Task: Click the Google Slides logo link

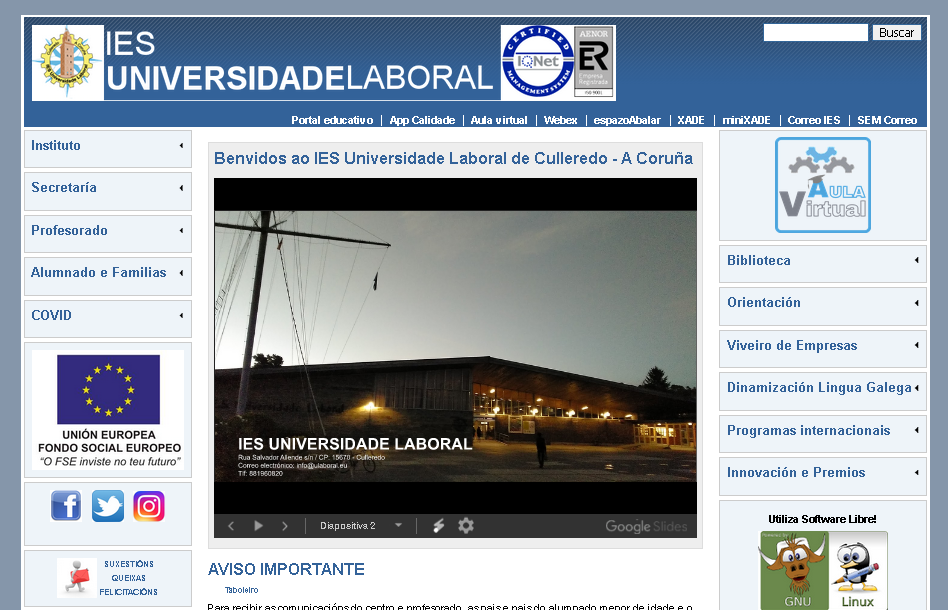Action: click(x=646, y=526)
